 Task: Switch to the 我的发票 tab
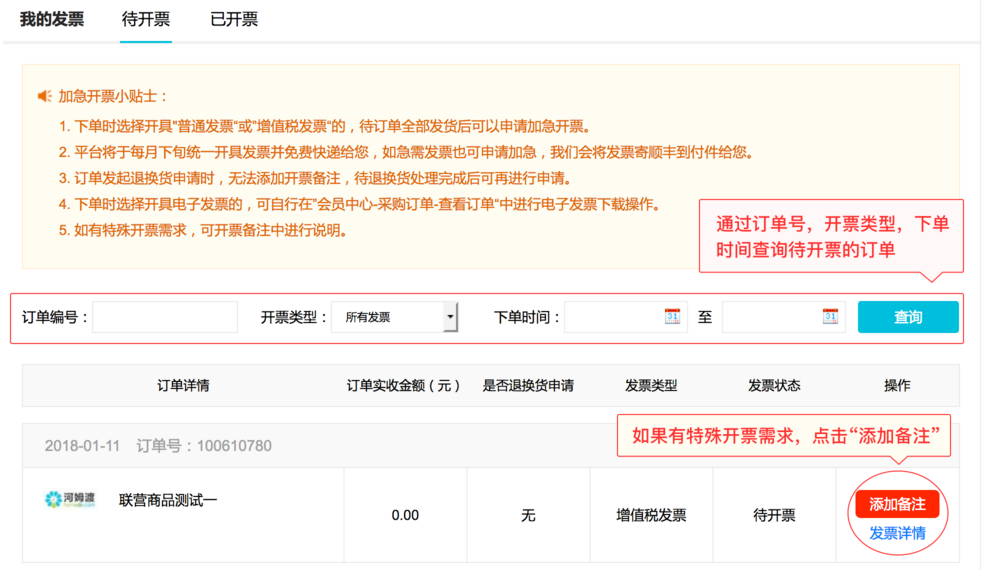(x=52, y=20)
